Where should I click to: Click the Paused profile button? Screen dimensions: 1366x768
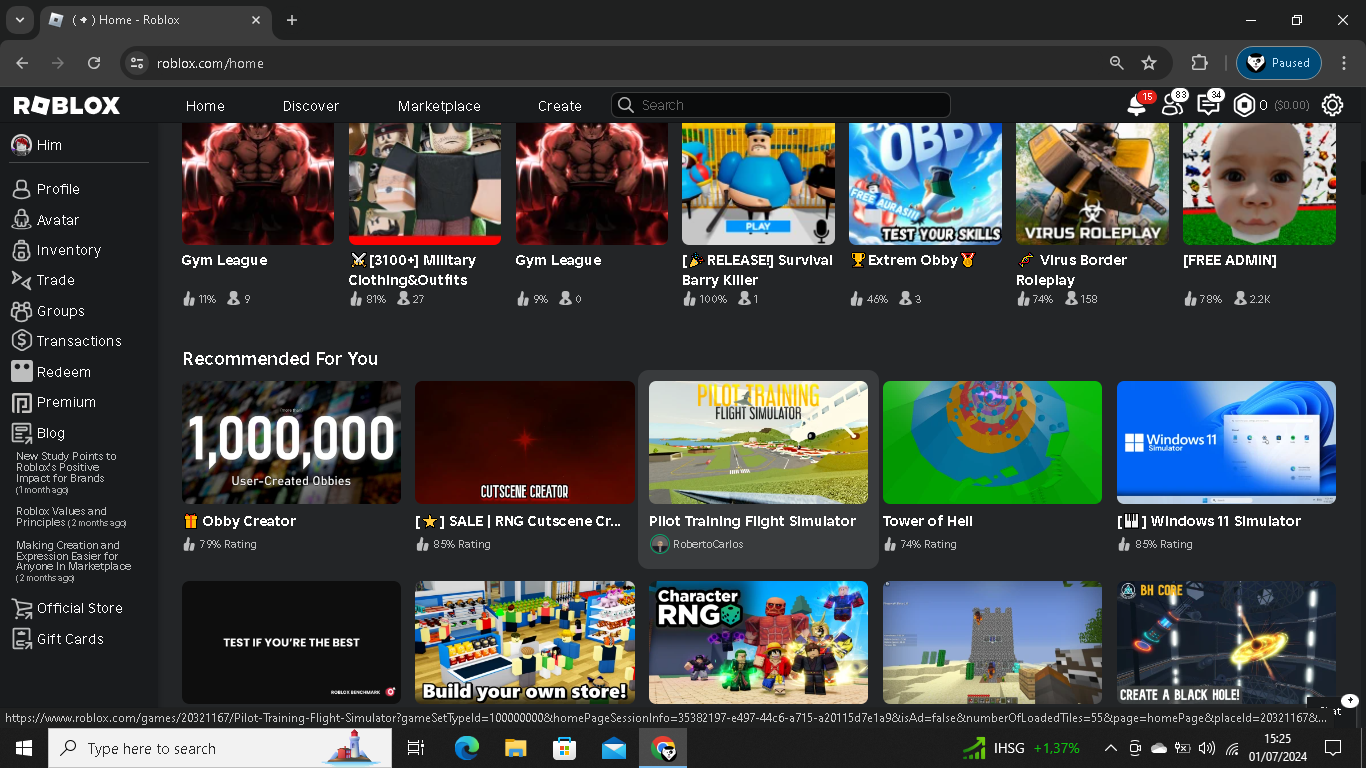pyautogui.click(x=1279, y=63)
